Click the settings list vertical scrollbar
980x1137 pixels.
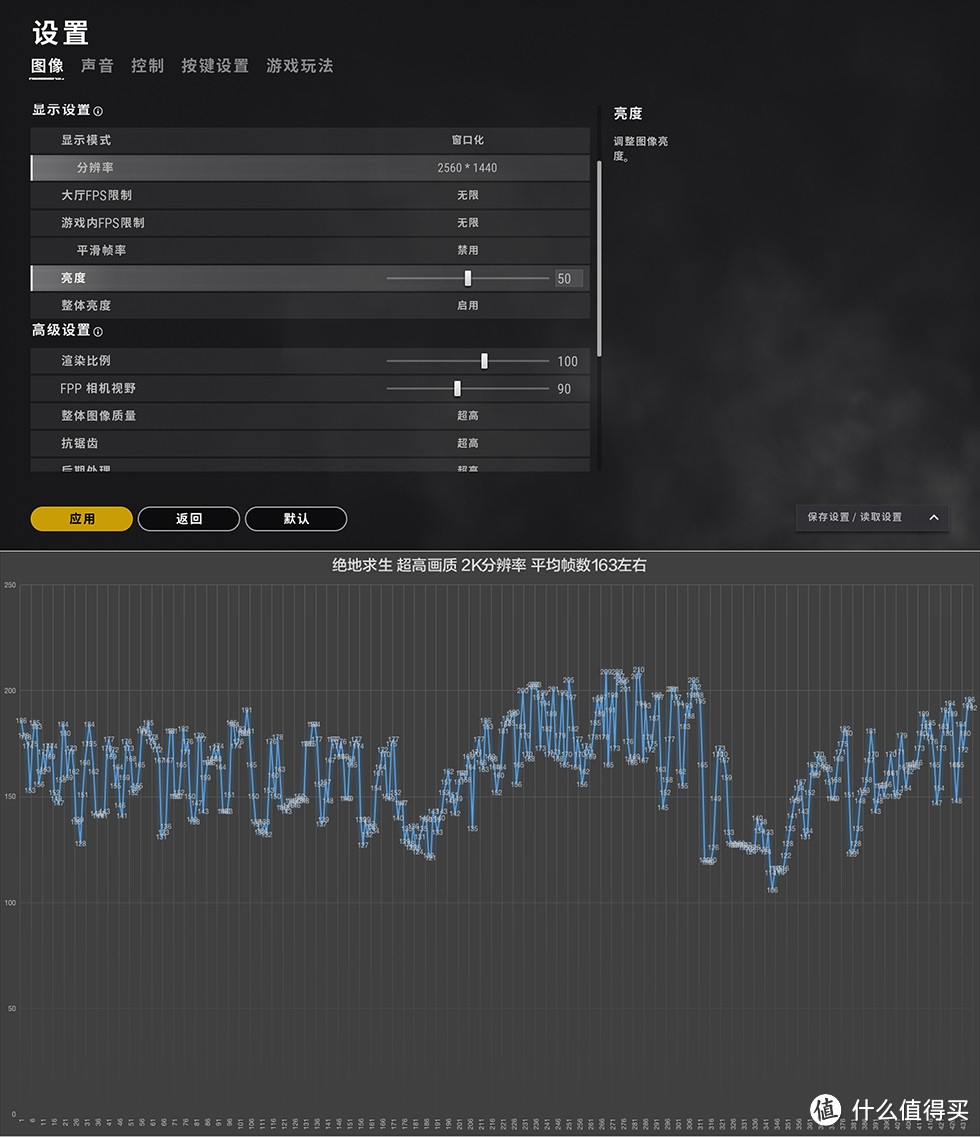point(599,258)
